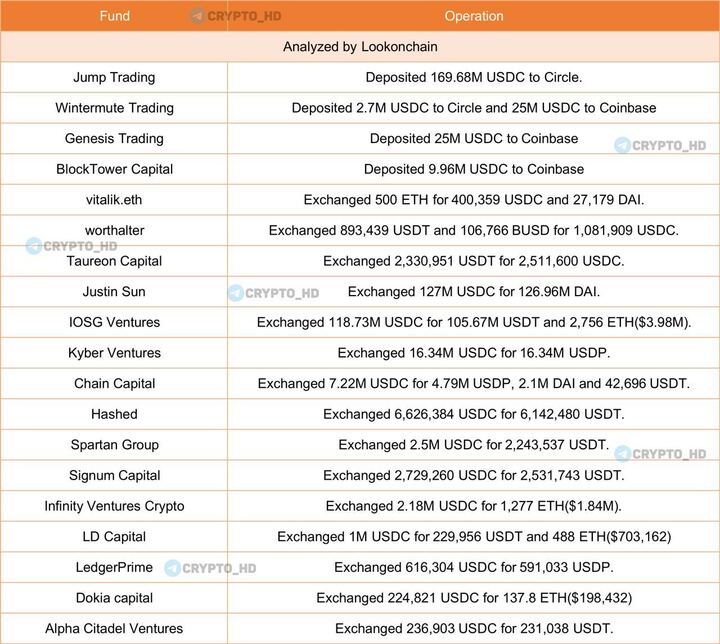Select the "Infinity Ventures Crypto" fund cell
The image size is (720, 644).
coord(114,506)
